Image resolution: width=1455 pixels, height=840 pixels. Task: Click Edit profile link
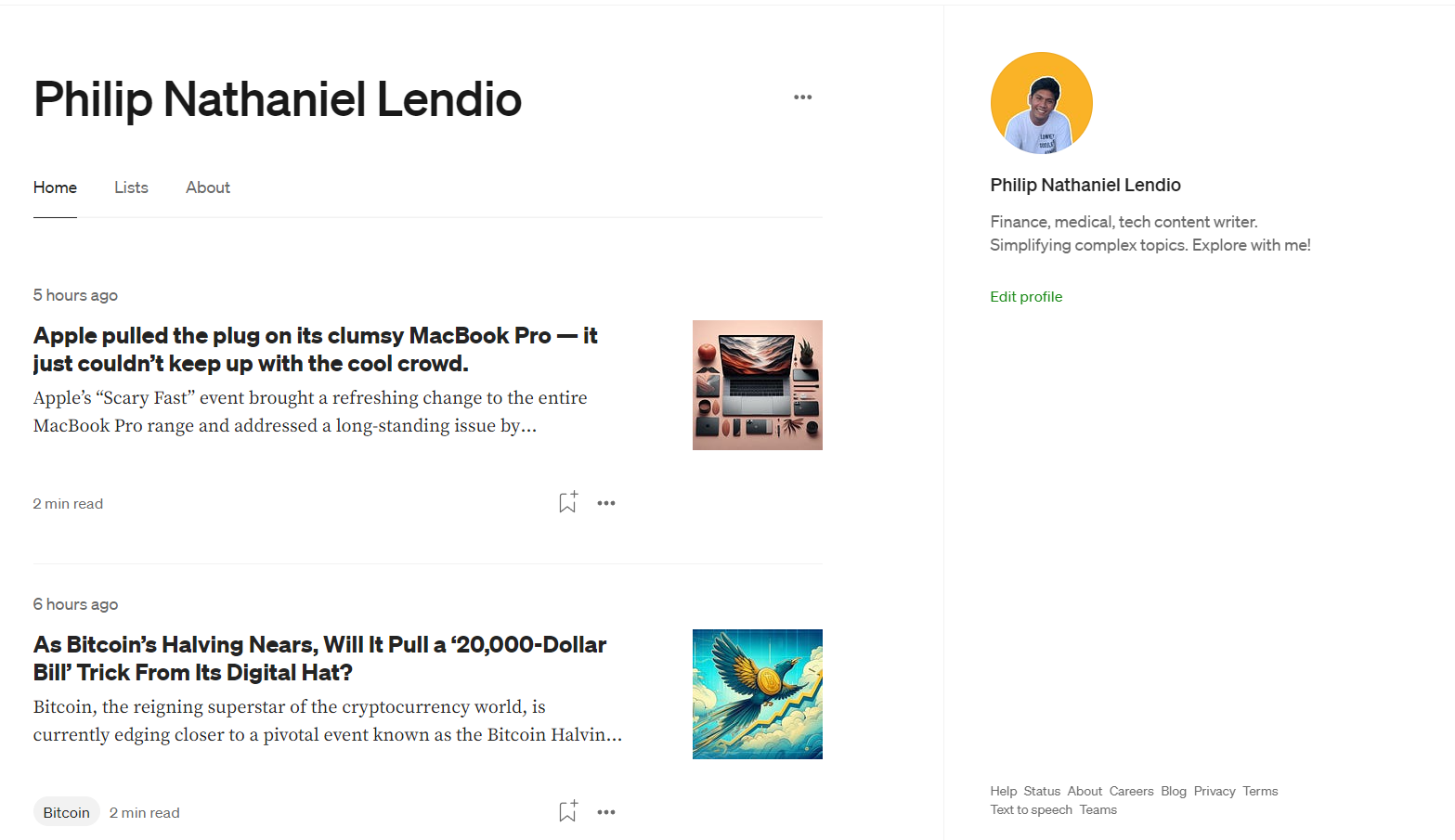(x=1026, y=297)
